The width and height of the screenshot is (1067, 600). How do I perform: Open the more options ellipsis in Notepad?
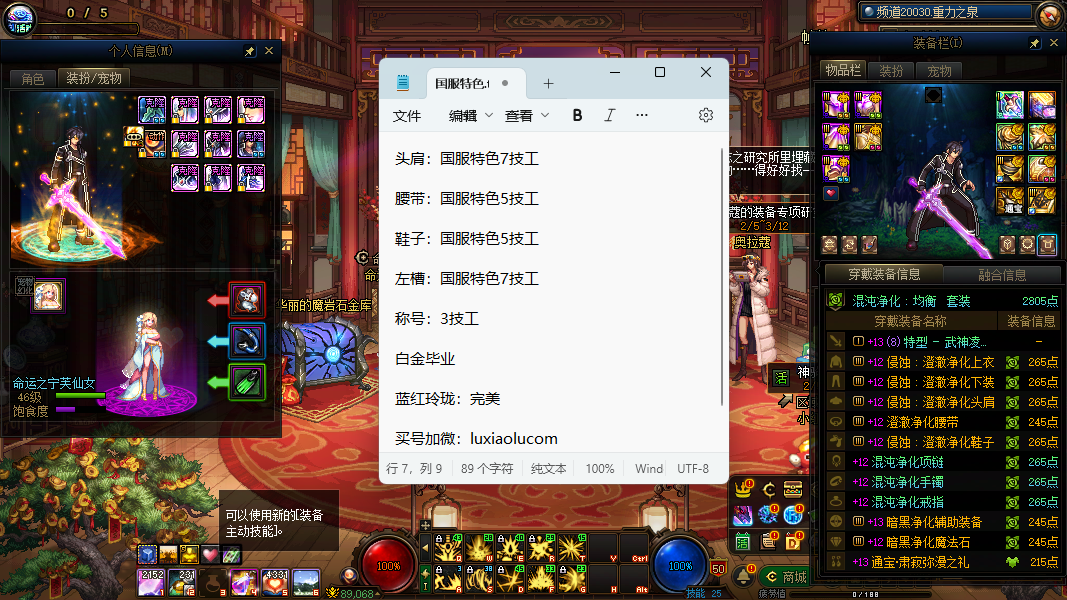642,115
